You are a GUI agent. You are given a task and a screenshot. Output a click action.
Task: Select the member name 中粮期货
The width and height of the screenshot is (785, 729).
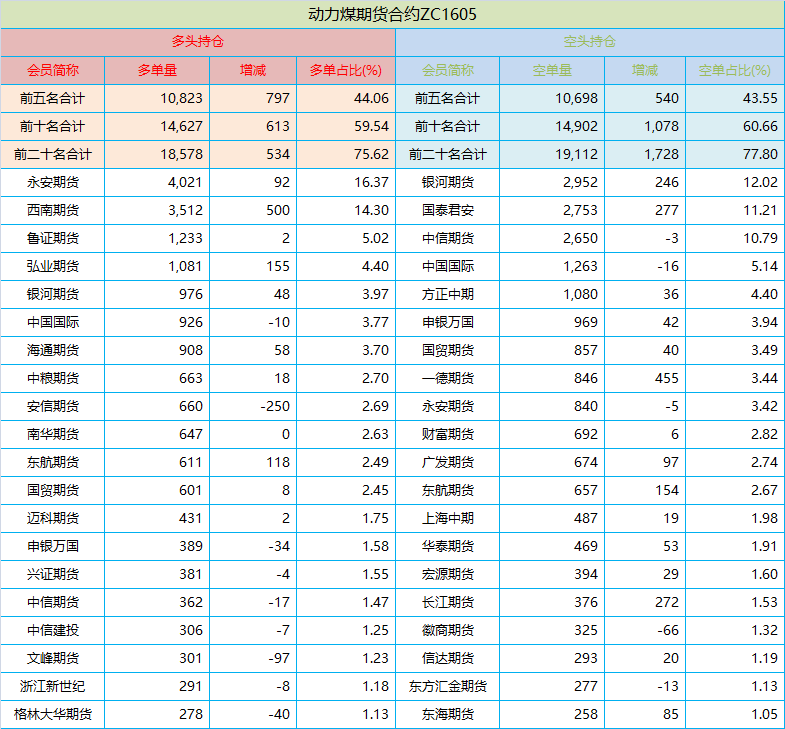[x=53, y=379]
